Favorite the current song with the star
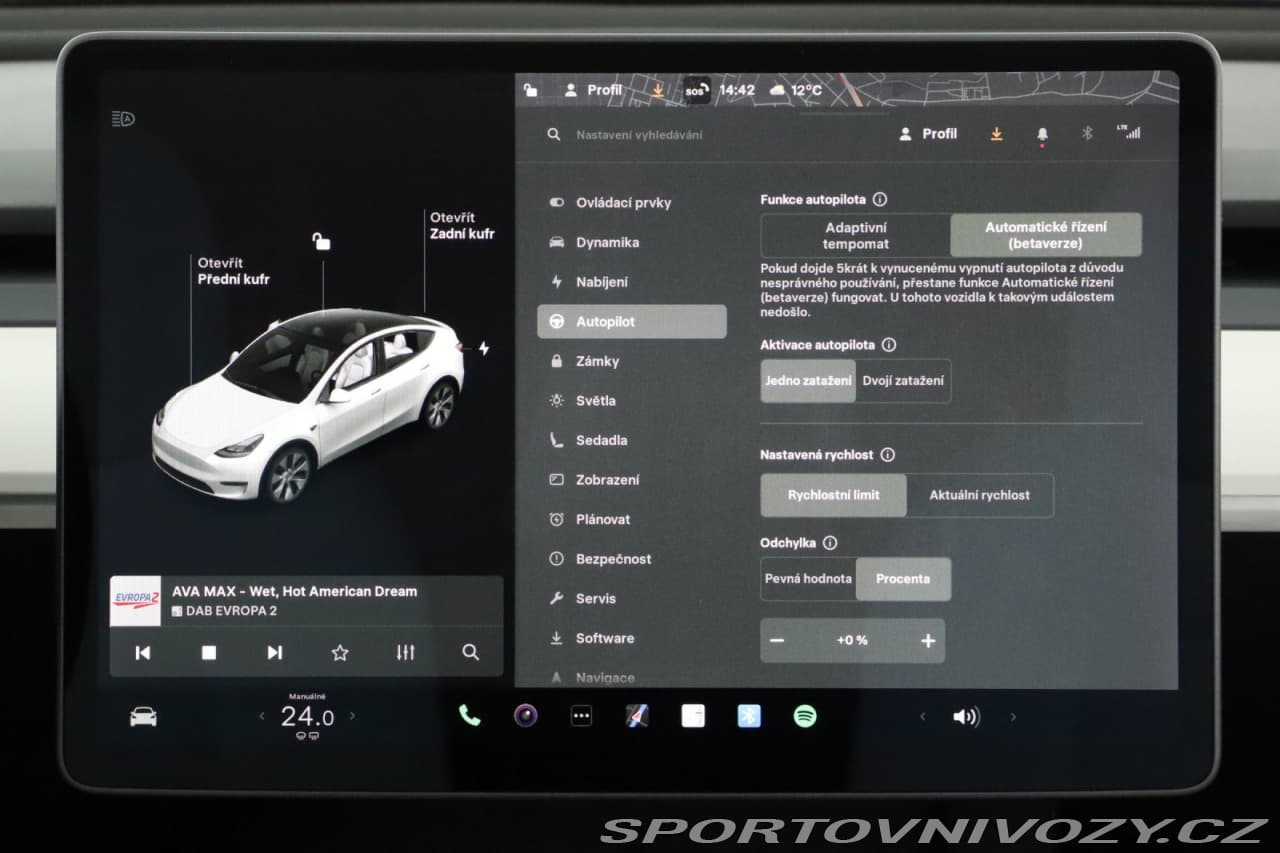This screenshot has width=1280, height=853. point(339,652)
